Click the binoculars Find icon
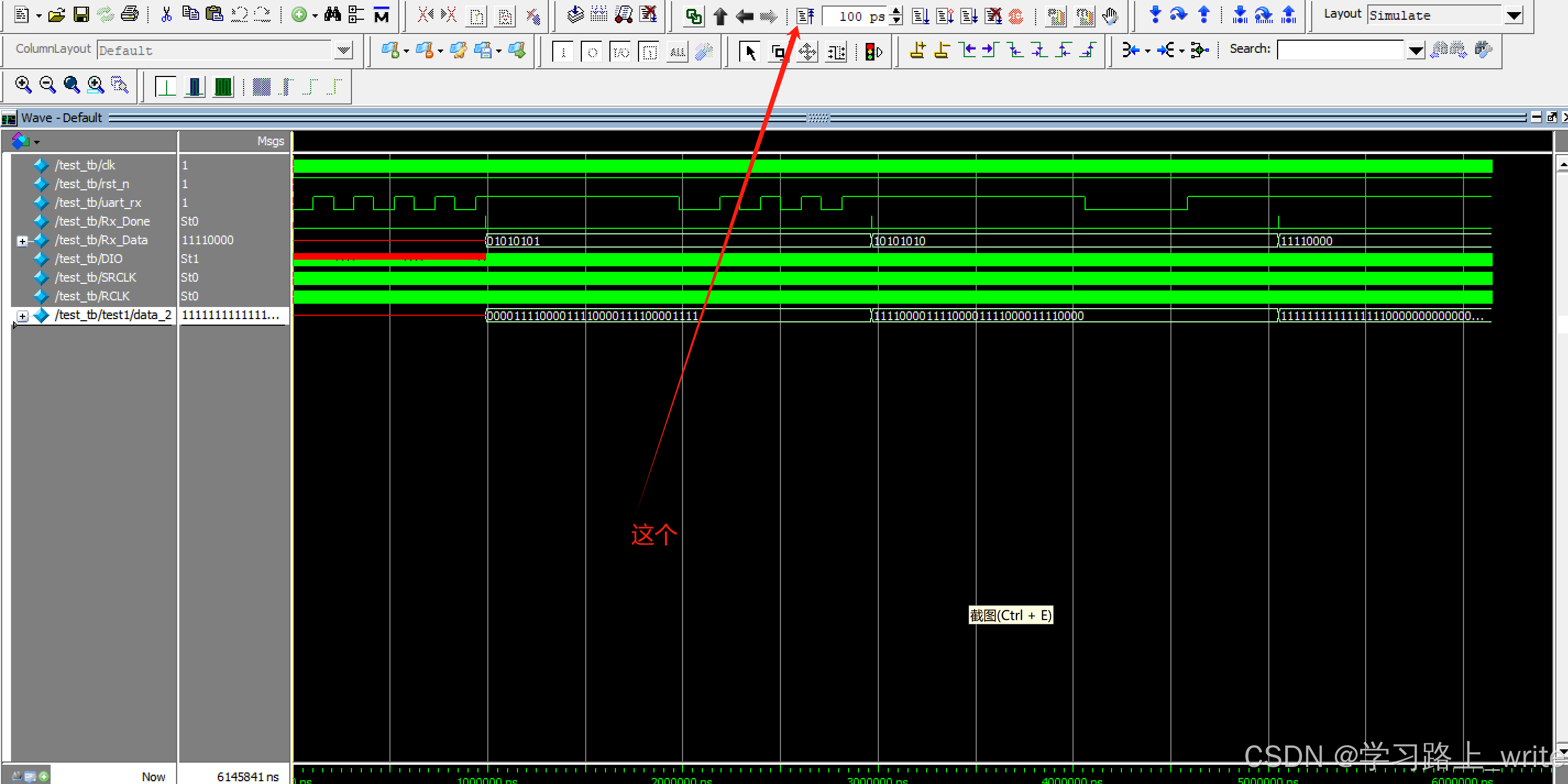1568x784 pixels. point(332,15)
